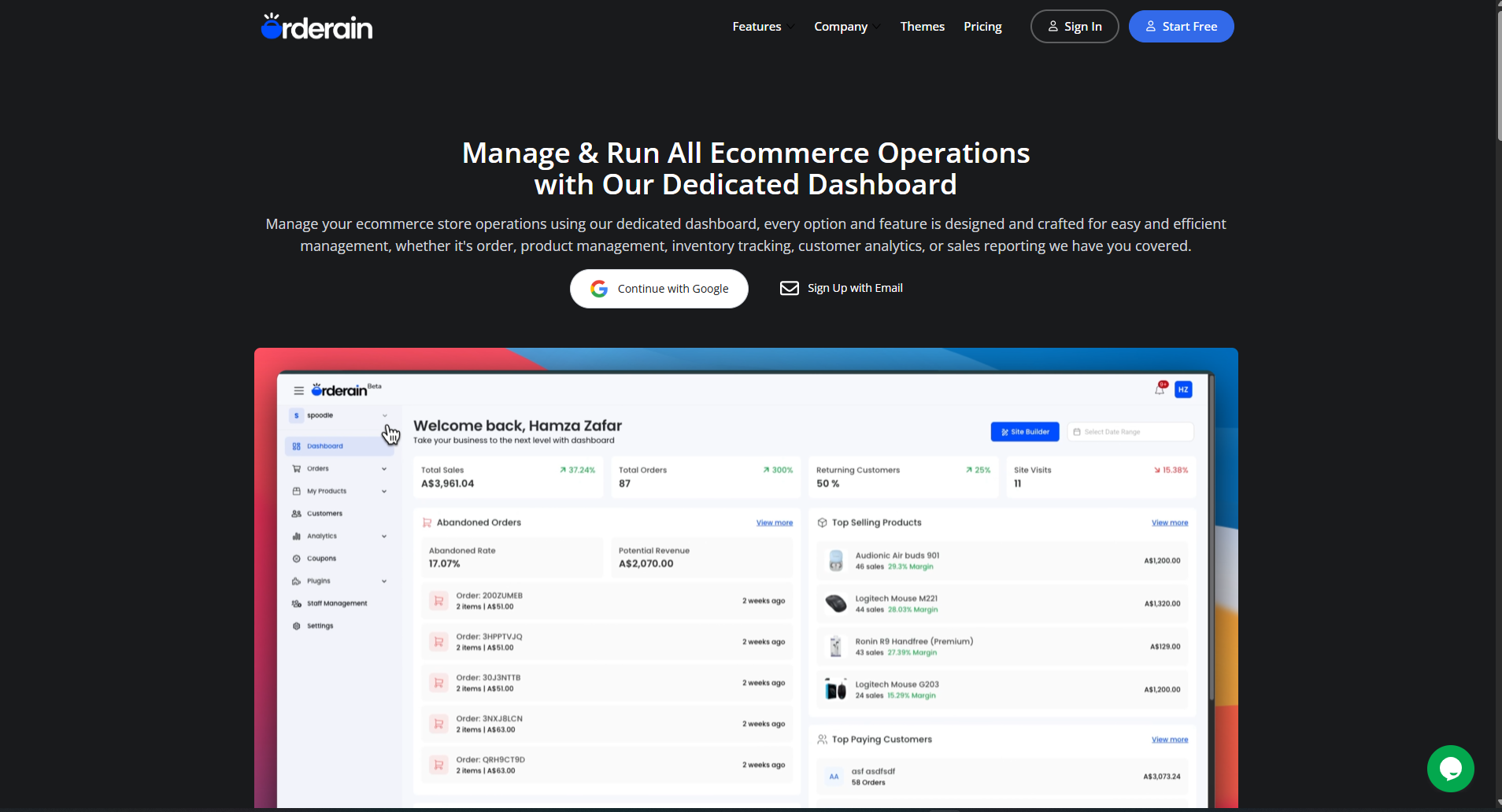The width and height of the screenshot is (1502, 812).
Task: Open the Select Date Range field
Action: pos(1130,432)
